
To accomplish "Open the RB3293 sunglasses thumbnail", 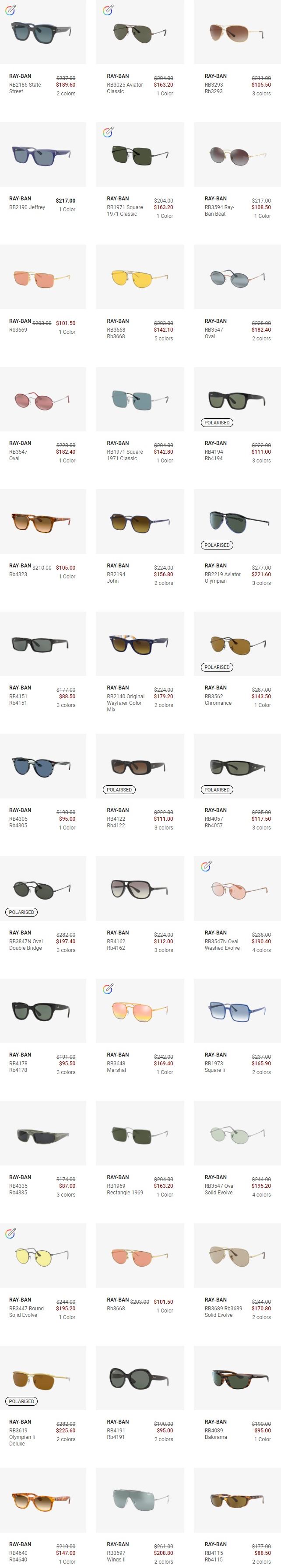I will coord(237,32).
